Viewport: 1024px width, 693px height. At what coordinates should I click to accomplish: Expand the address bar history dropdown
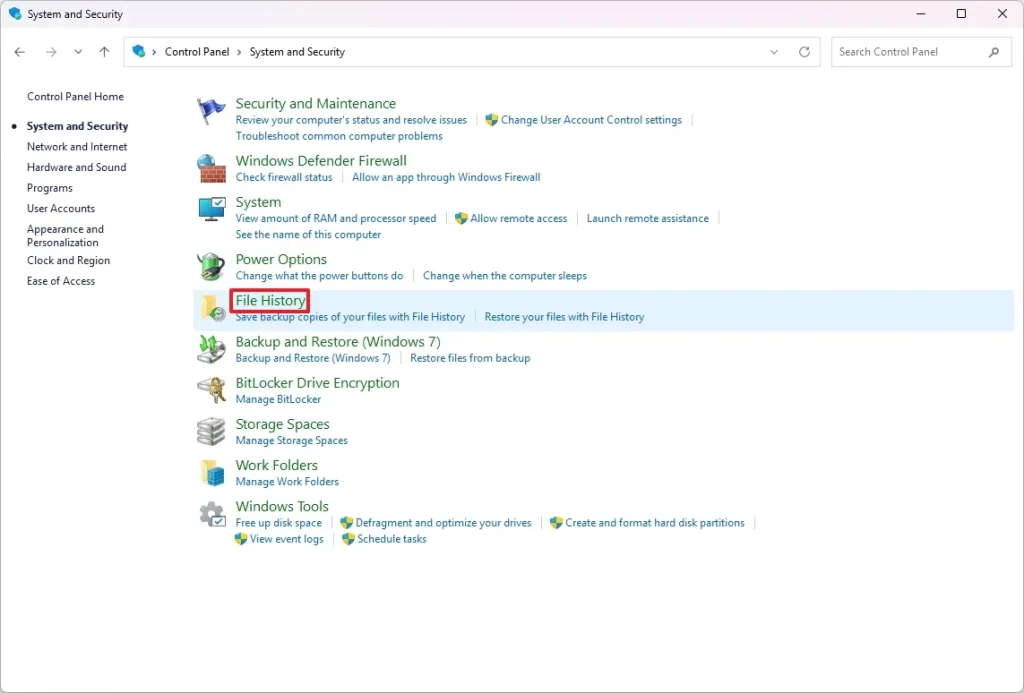[x=774, y=52]
